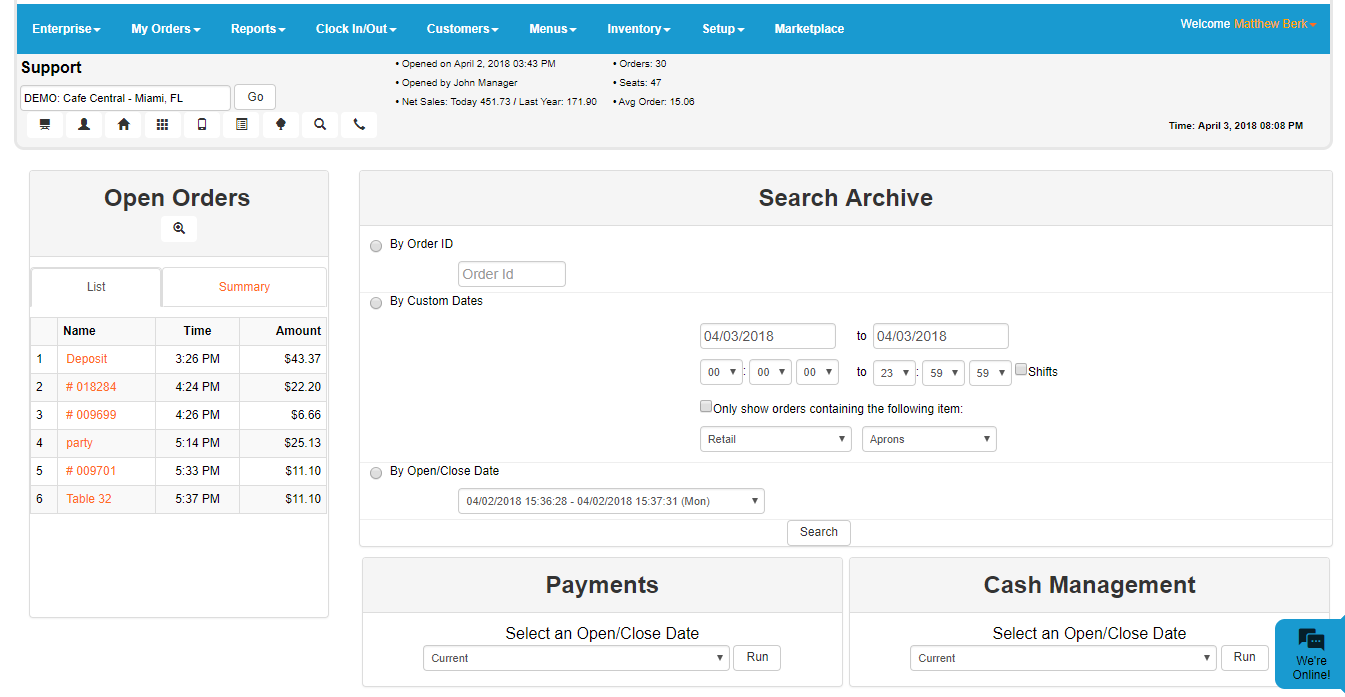Click the Go button

point(255,97)
